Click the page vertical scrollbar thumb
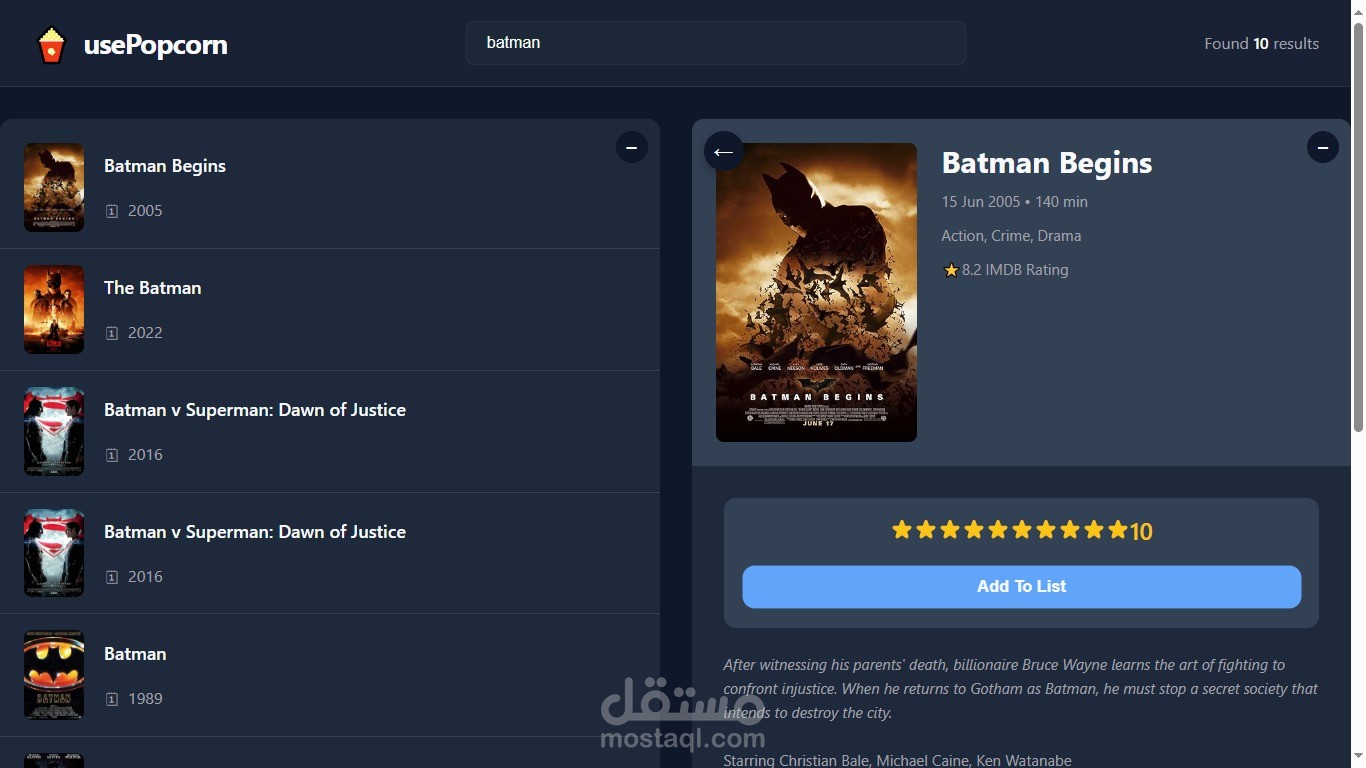The image size is (1366, 768). click(x=1358, y=228)
